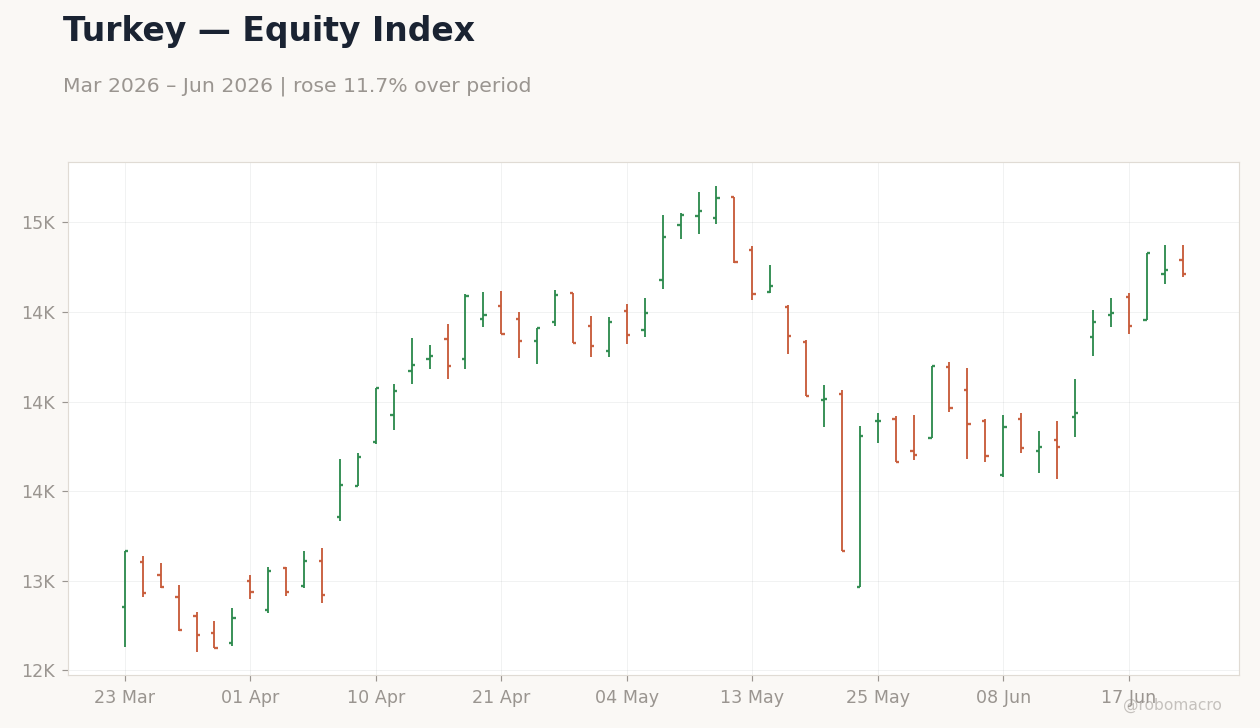Click the 13 May x-axis label

(x=752, y=698)
